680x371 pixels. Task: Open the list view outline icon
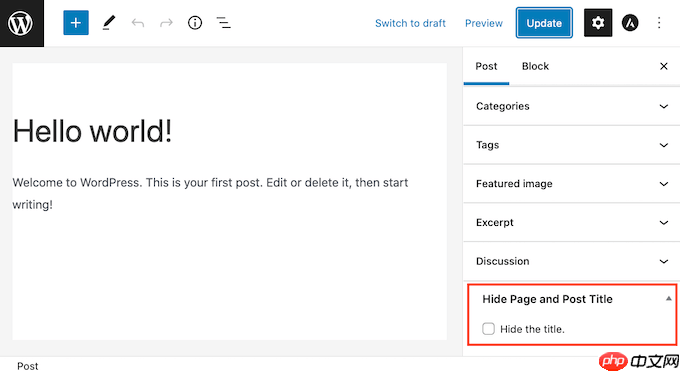pos(223,23)
